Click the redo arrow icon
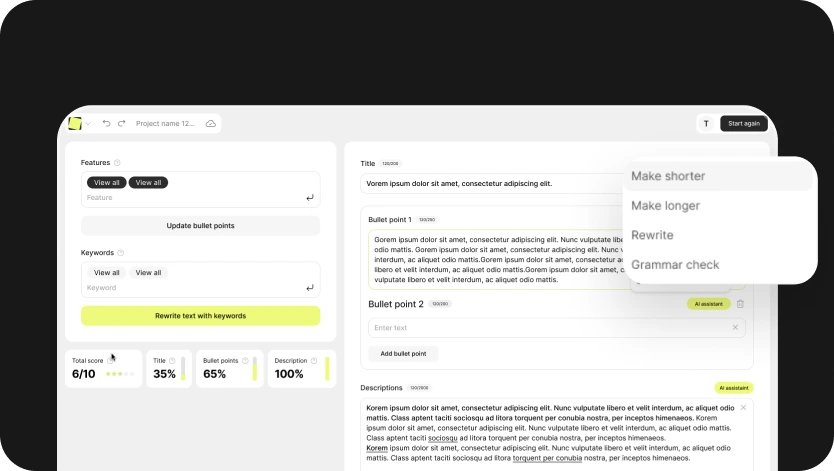The height and width of the screenshot is (471, 834). [121, 123]
